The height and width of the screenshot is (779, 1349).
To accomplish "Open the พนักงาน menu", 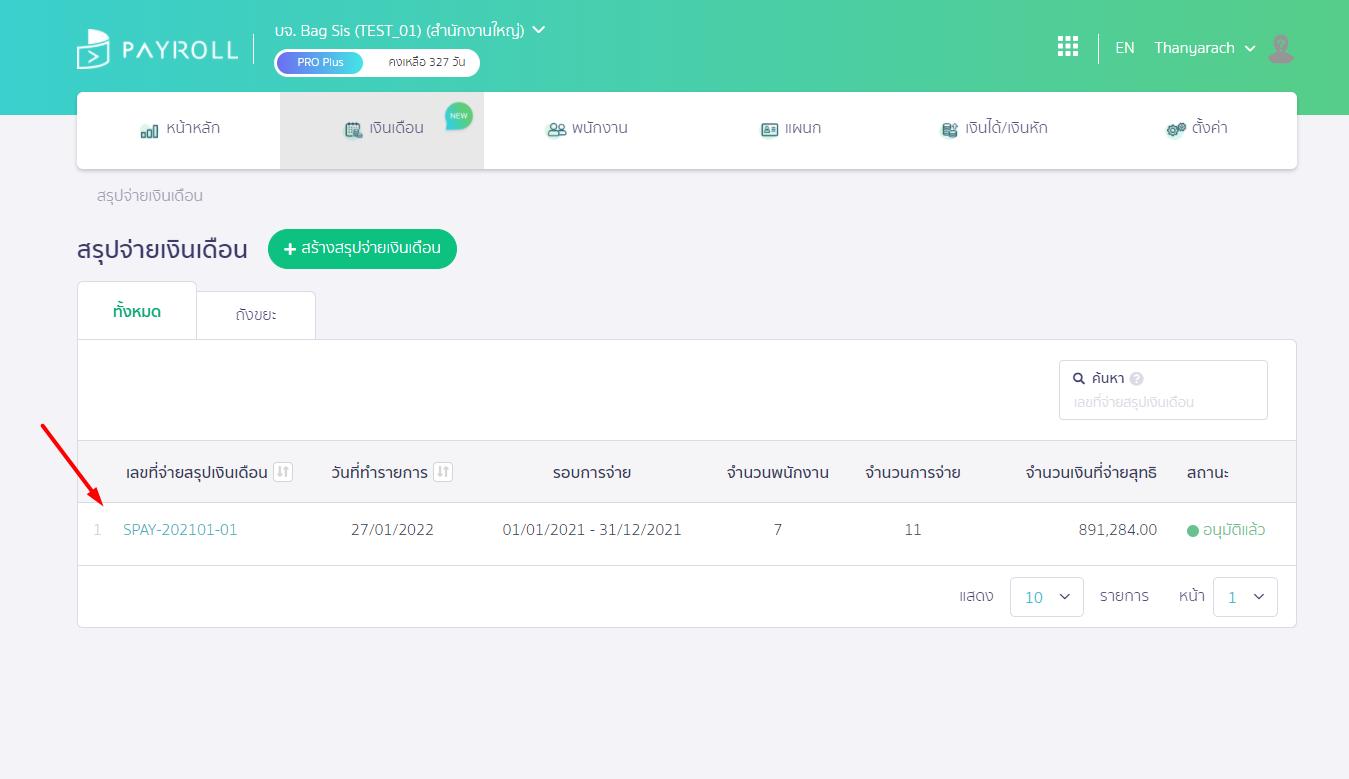I will 586,130.
